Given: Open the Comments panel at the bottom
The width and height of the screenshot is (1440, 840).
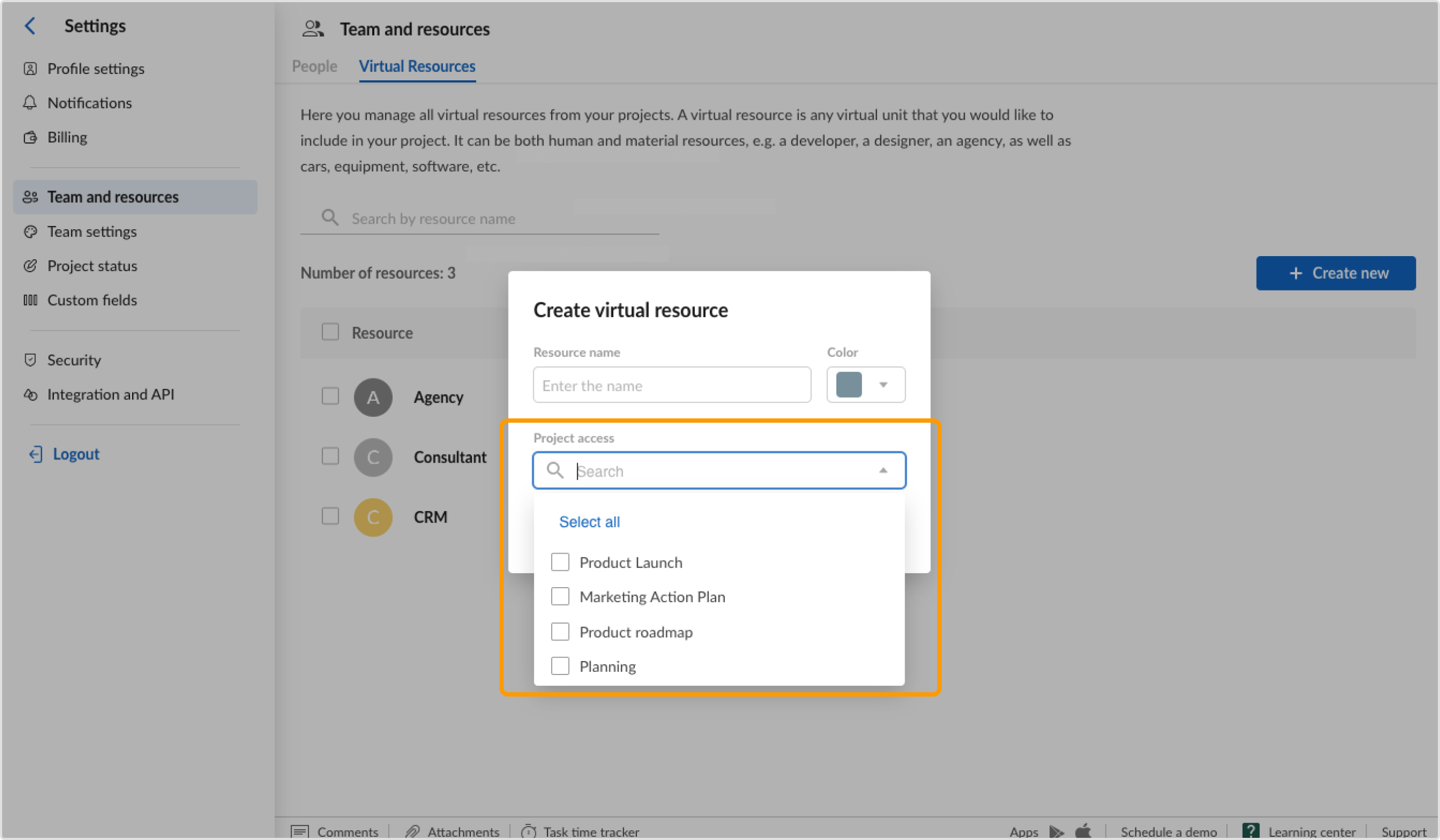Looking at the screenshot, I should point(301,831).
